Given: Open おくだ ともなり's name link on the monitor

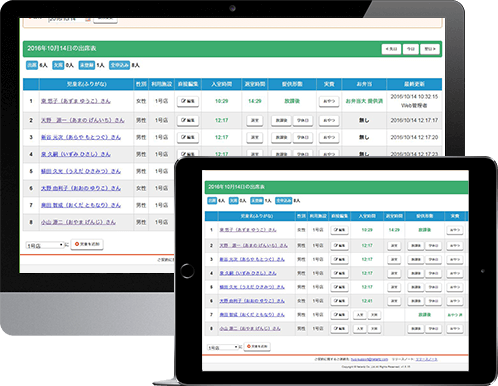Looking at the screenshot, I should [x=81, y=205].
